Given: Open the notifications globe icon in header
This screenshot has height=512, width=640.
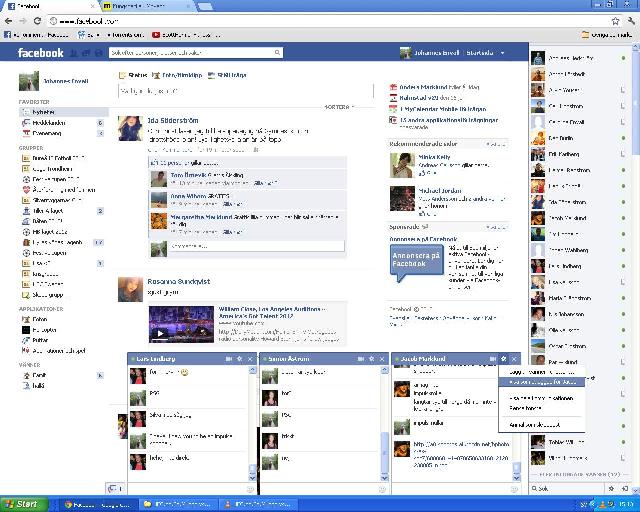Looking at the screenshot, I should pyautogui.click(x=98, y=53).
